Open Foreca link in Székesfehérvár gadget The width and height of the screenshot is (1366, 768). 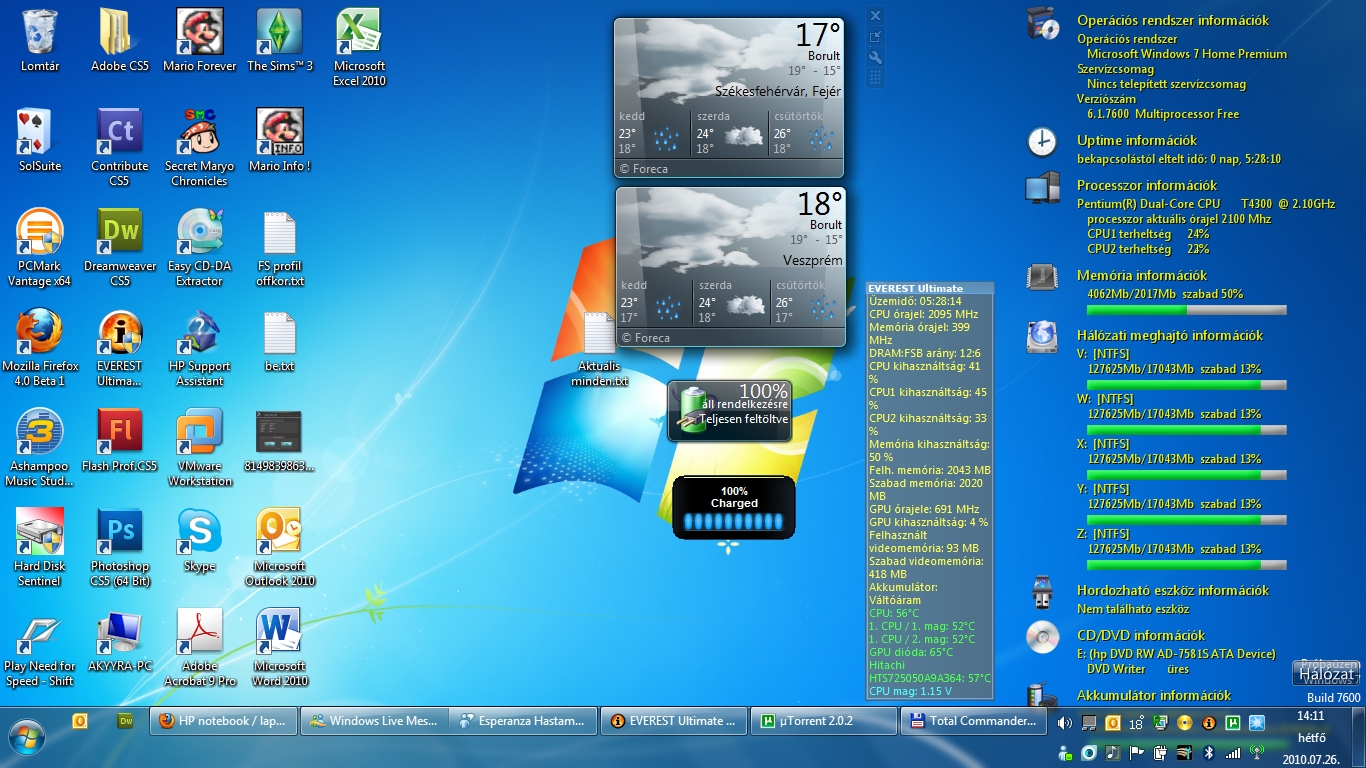coord(643,169)
